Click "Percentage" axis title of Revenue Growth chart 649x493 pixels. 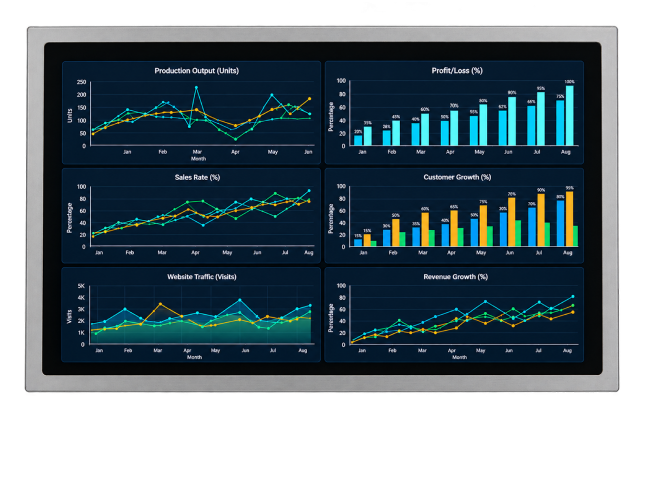point(331,318)
